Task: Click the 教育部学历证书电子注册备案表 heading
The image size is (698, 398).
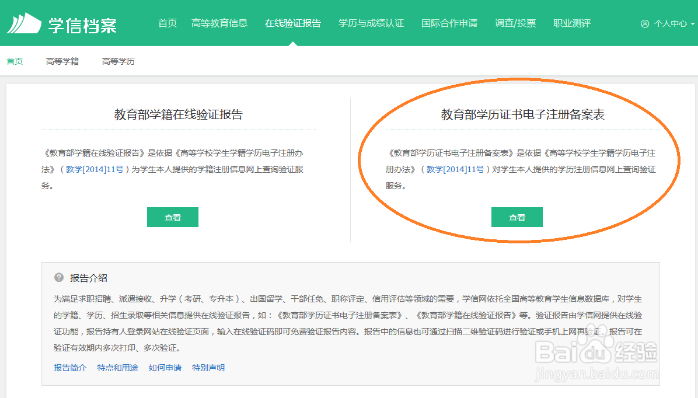Action: click(523, 114)
